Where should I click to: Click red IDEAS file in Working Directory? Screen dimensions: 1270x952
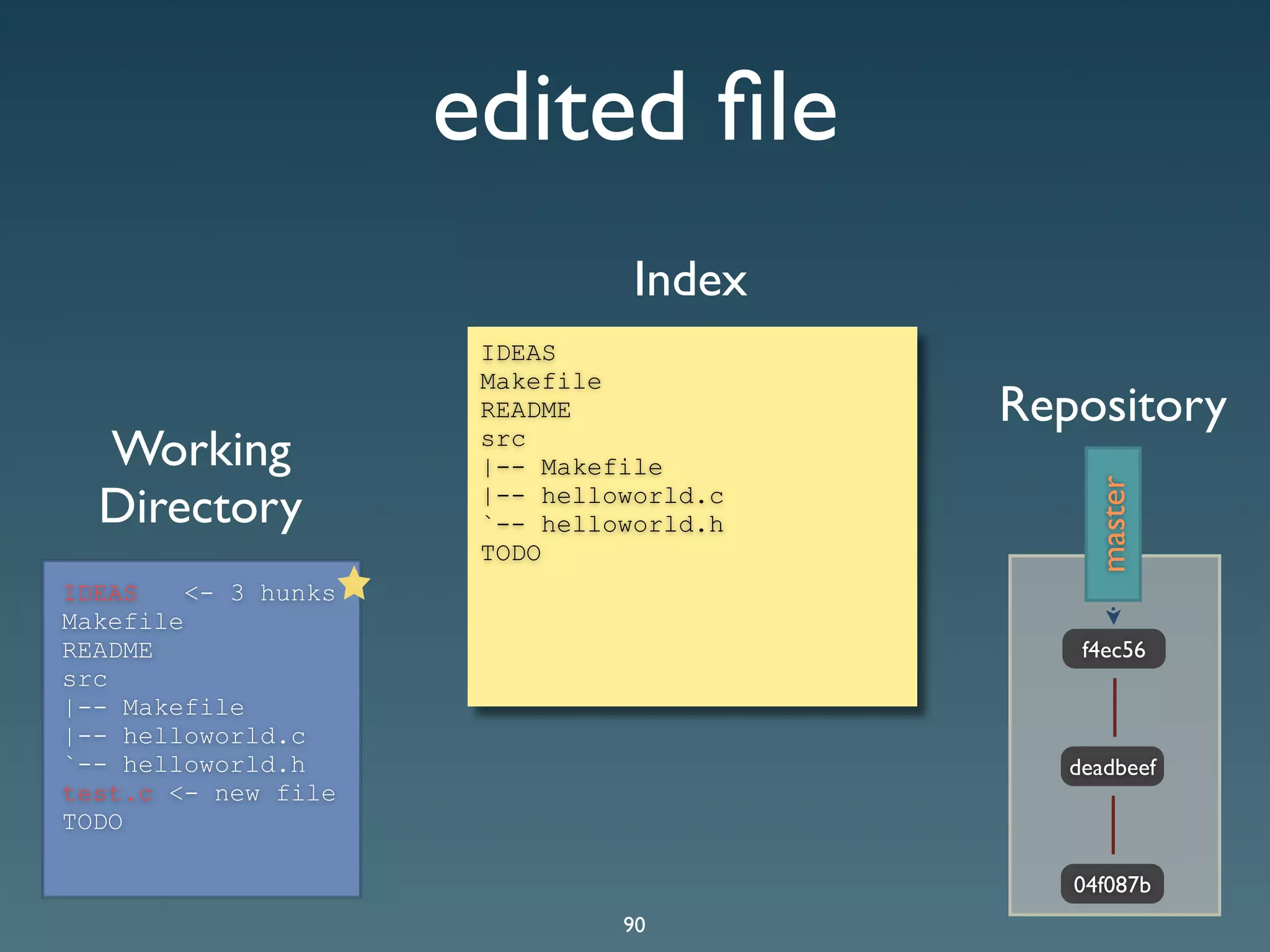[x=100, y=593]
